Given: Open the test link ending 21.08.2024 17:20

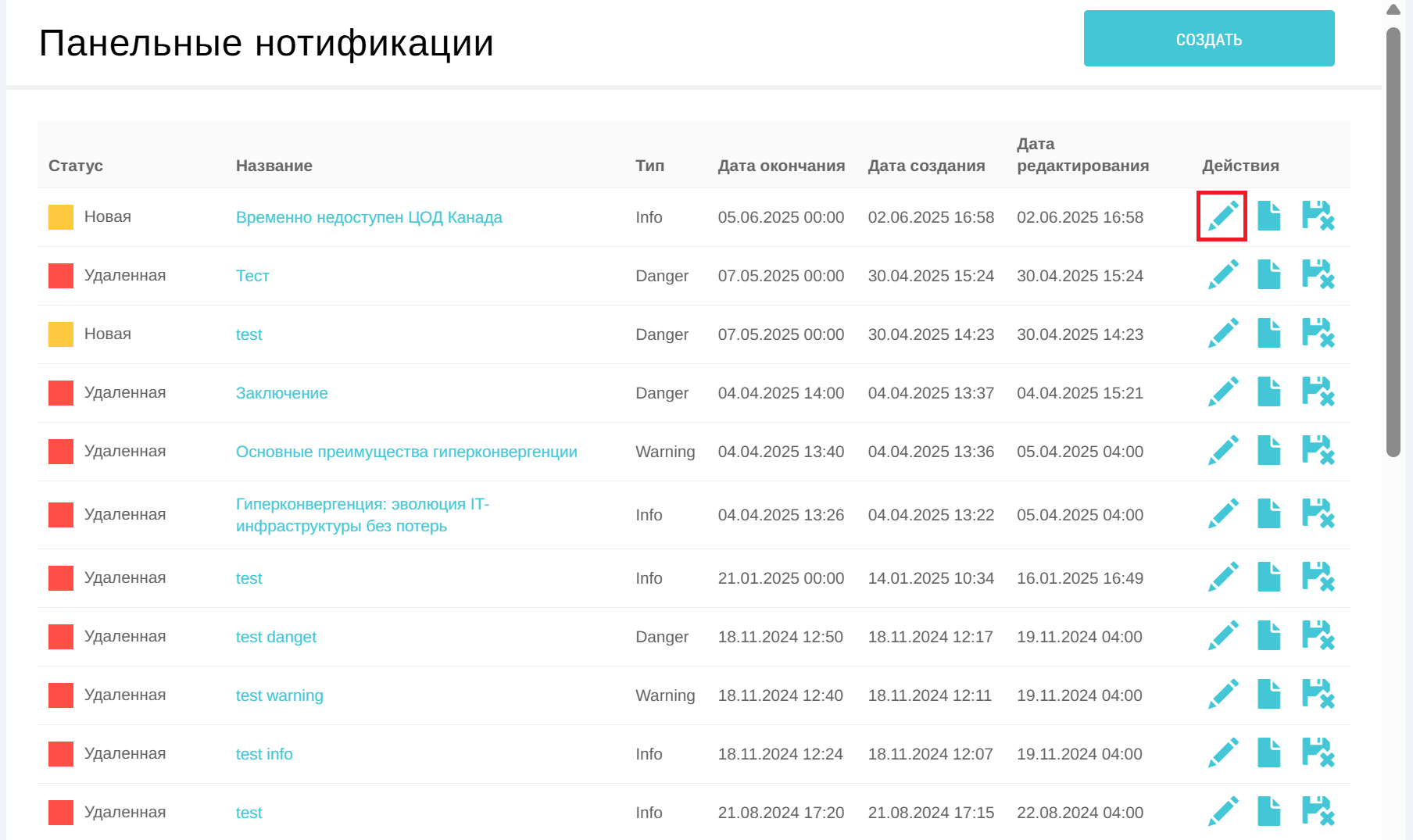Looking at the screenshot, I should click(249, 813).
